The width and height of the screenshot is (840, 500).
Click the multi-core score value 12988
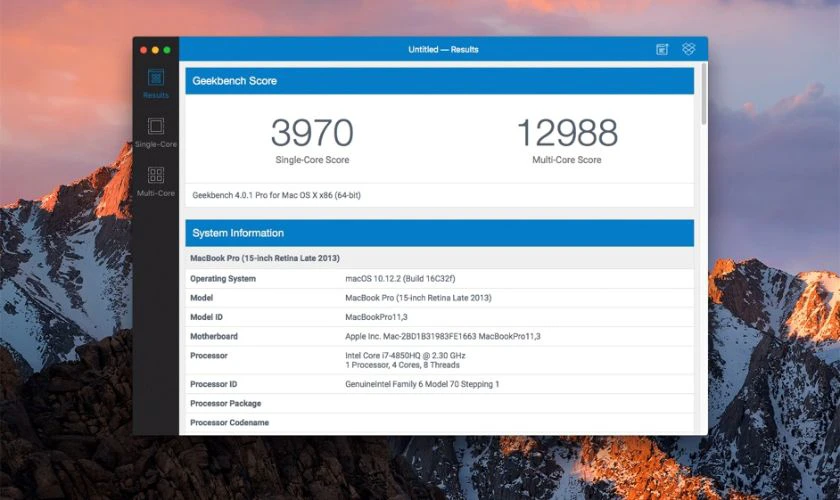pos(567,132)
